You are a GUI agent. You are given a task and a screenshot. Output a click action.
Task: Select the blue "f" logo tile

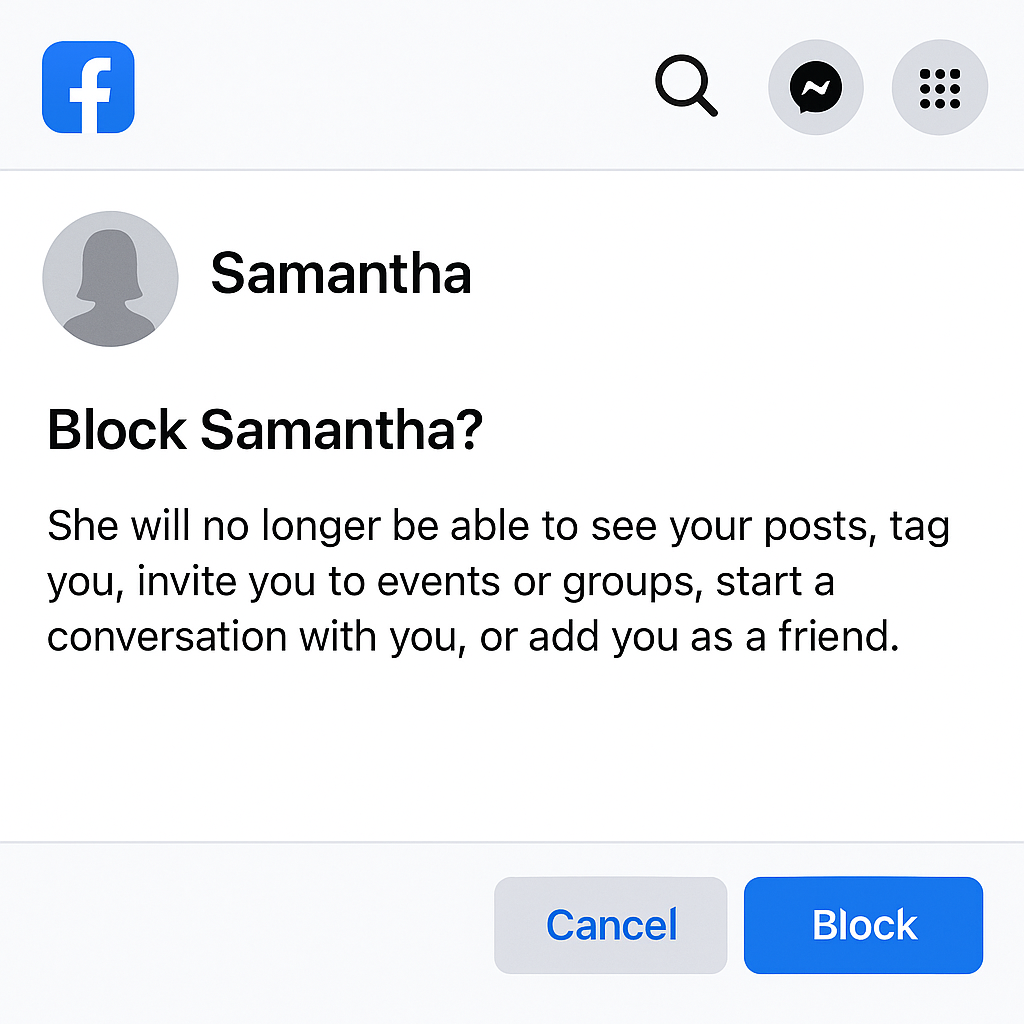[88, 87]
